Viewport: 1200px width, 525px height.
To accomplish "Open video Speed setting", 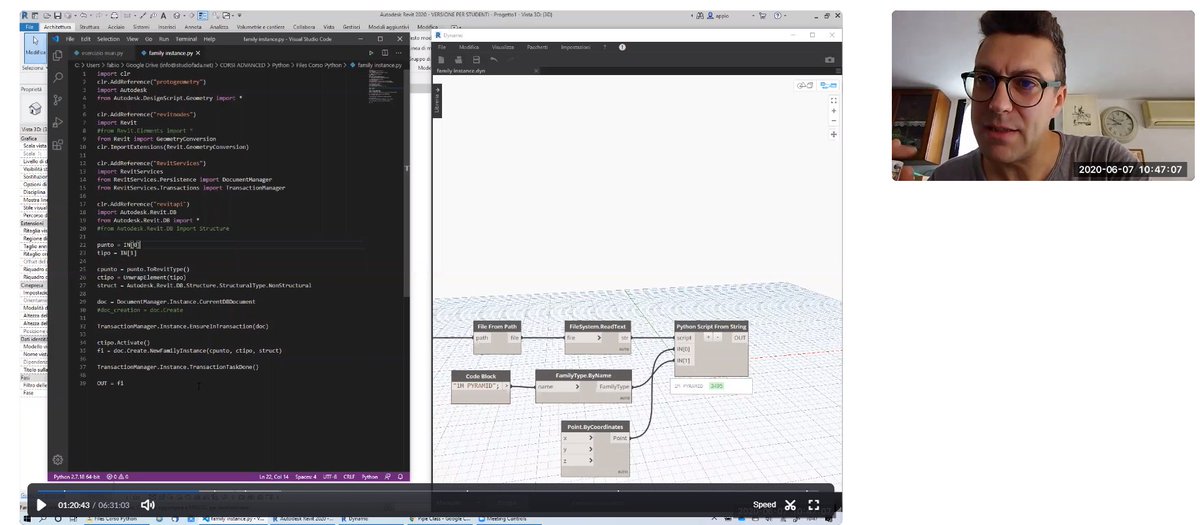I will tap(764, 505).
